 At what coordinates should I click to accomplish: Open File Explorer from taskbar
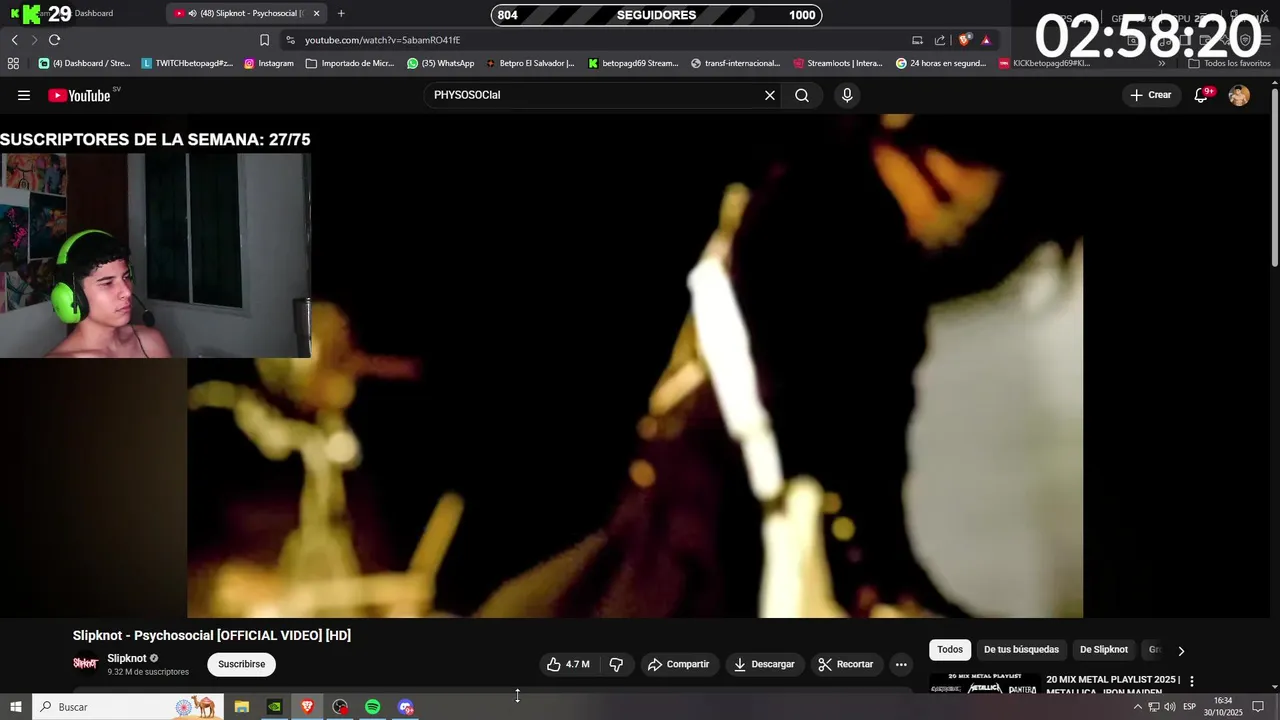[242, 707]
